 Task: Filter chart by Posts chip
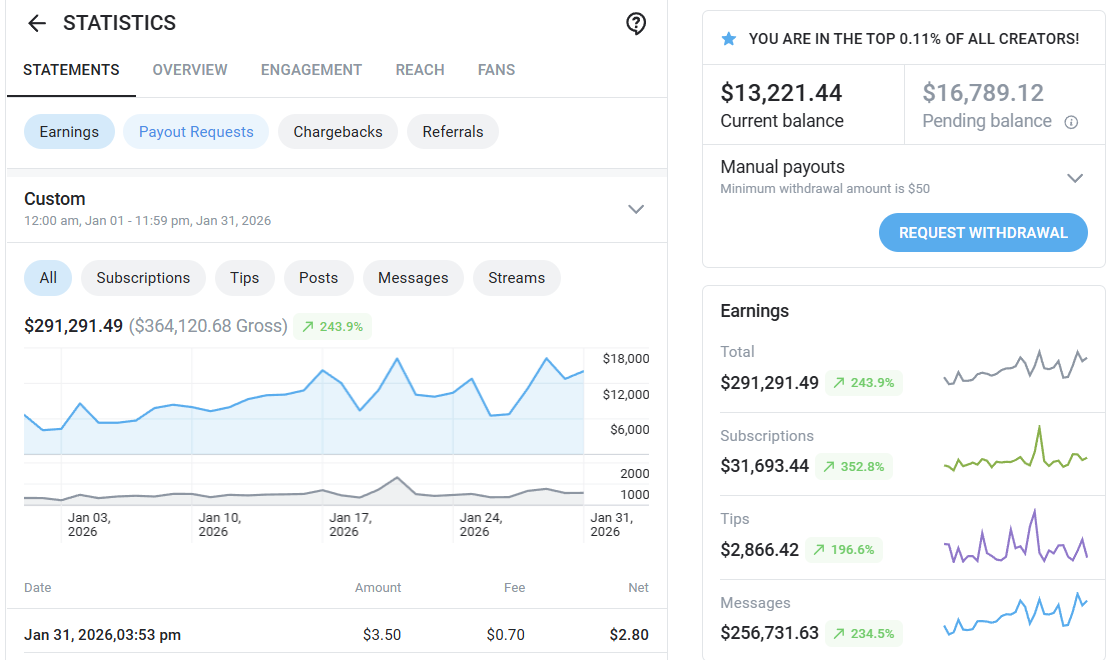[x=319, y=278]
